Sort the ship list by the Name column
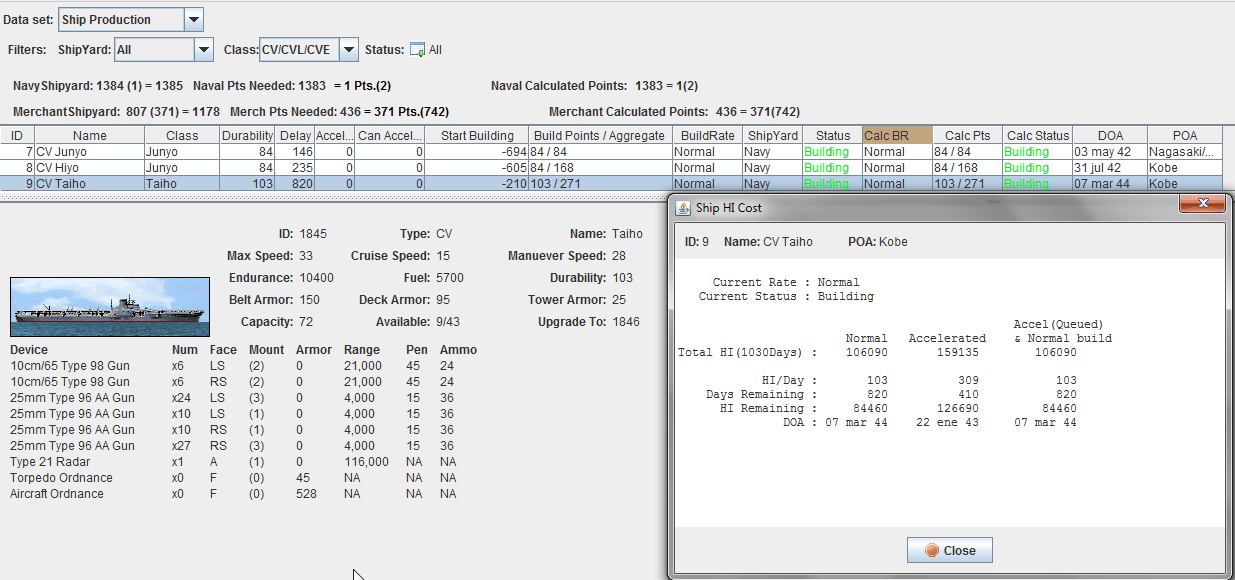This screenshot has height=580, width=1235. 89,135
